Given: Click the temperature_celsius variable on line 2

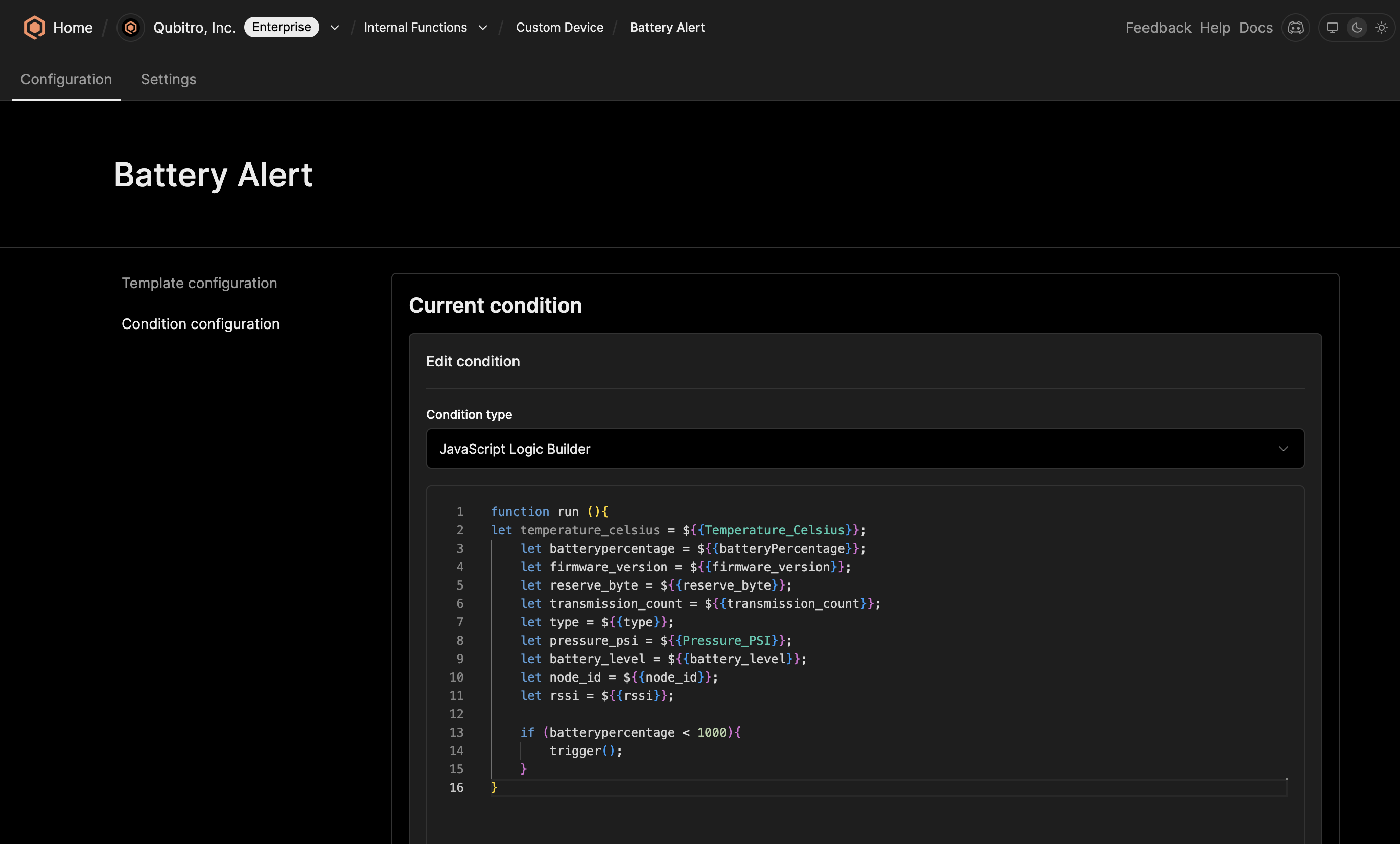Looking at the screenshot, I should 590,530.
